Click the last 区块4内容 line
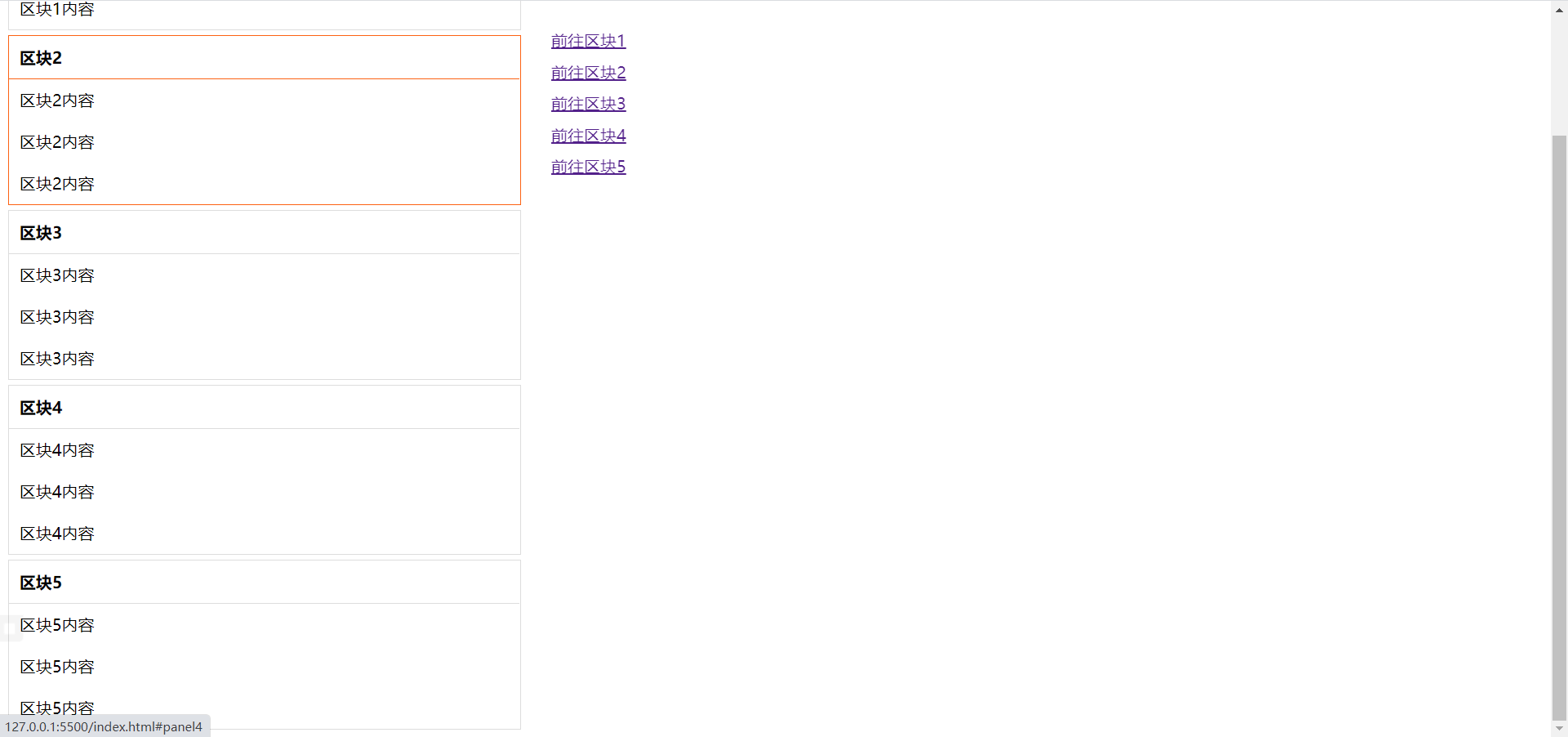 coord(57,534)
